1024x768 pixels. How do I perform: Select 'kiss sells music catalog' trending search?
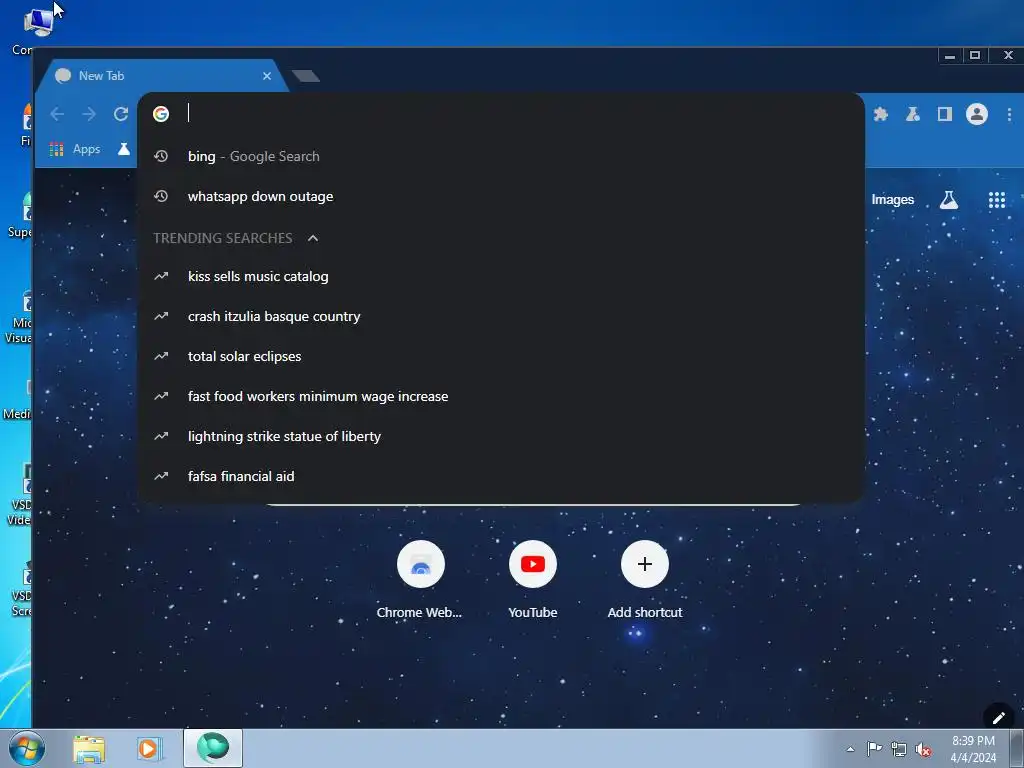pyautogui.click(x=501, y=277)
